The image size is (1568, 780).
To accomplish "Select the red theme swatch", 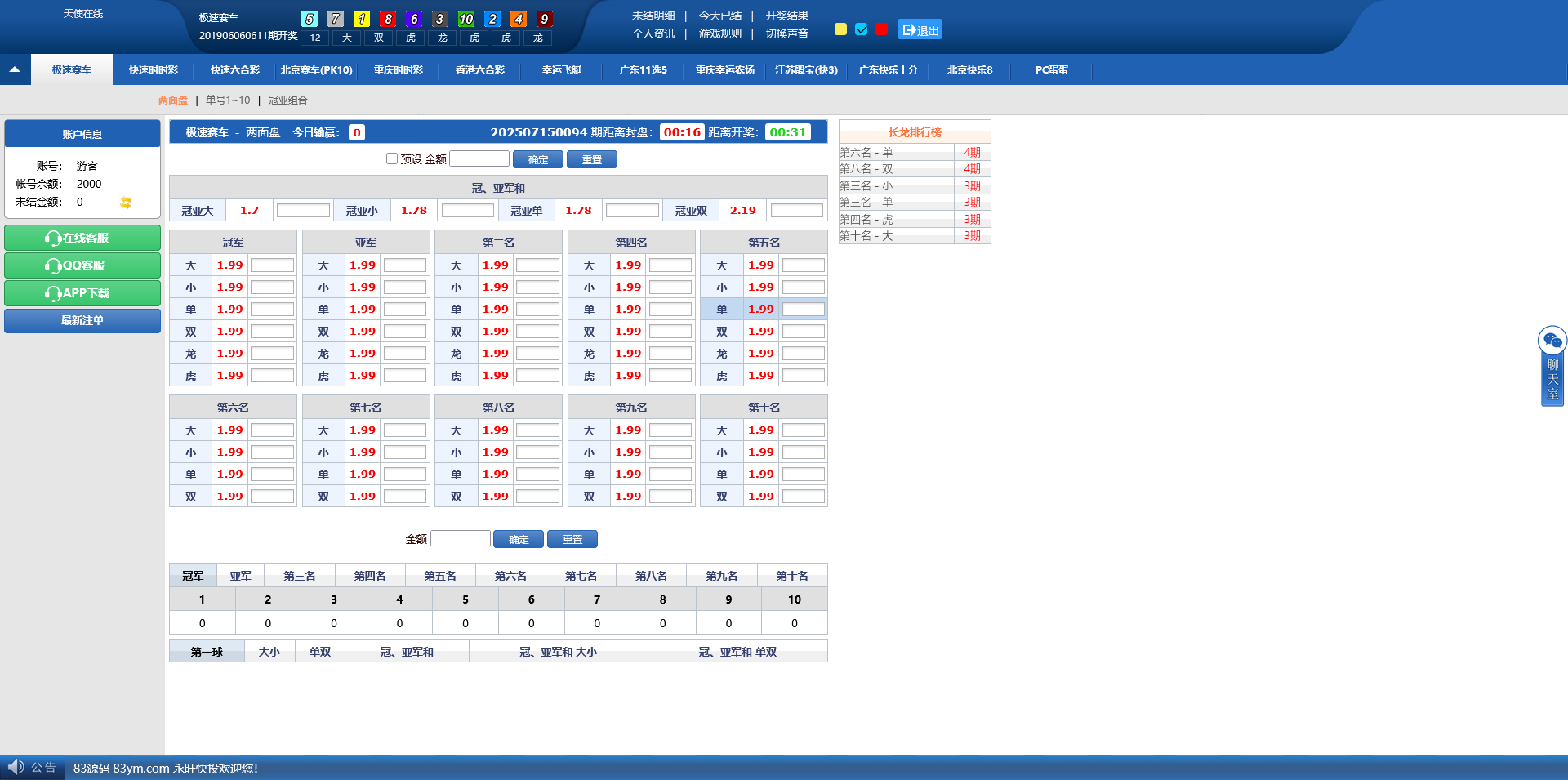I will click(x=881, y=29).
